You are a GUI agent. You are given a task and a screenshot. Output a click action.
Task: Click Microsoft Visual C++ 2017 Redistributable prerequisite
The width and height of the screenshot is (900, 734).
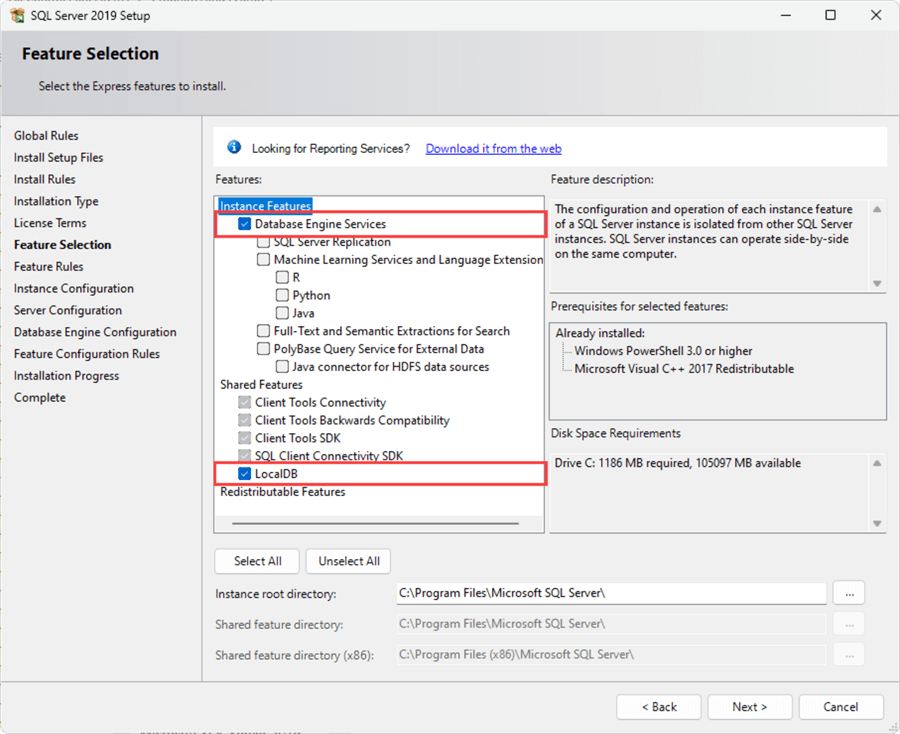pyautogui.click(x=684, y=368)
